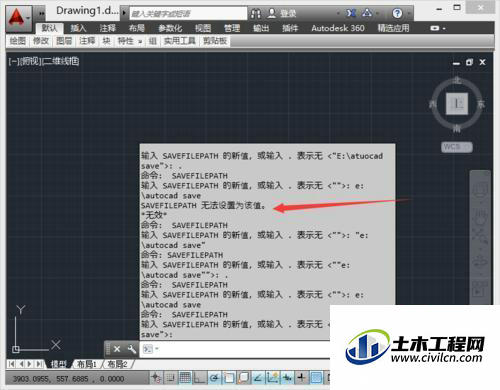Viewport: 500px width, 390px height.
Task: Switch to the 参数化 ribbon tab
Action: (x=170, y=28)
